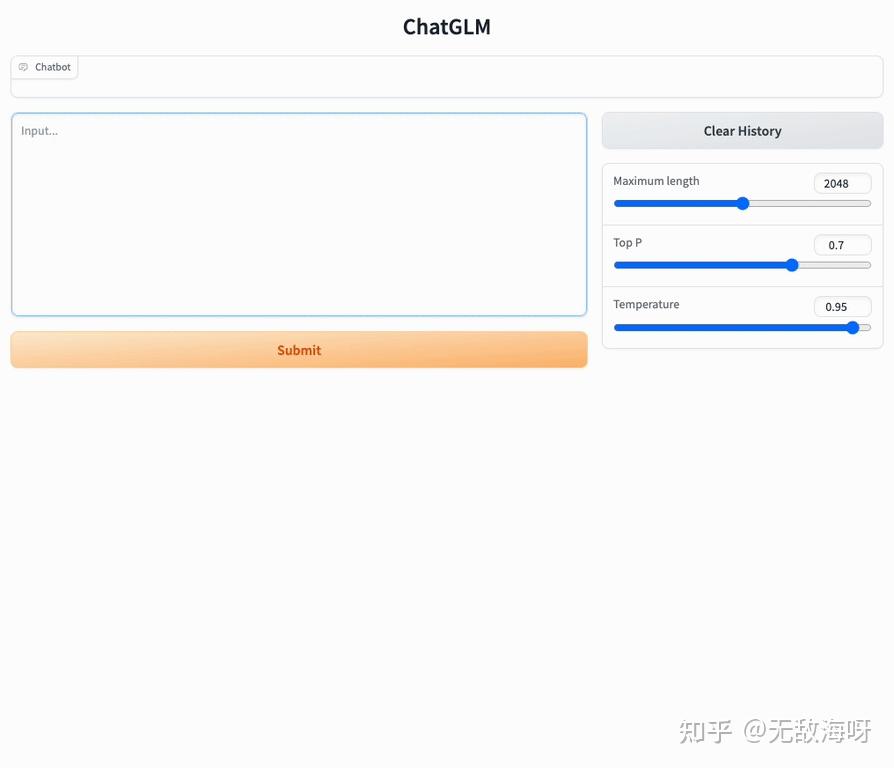Click the Temperature slider handle
Screen dimensions: 894x768
(x=853, y=327)
